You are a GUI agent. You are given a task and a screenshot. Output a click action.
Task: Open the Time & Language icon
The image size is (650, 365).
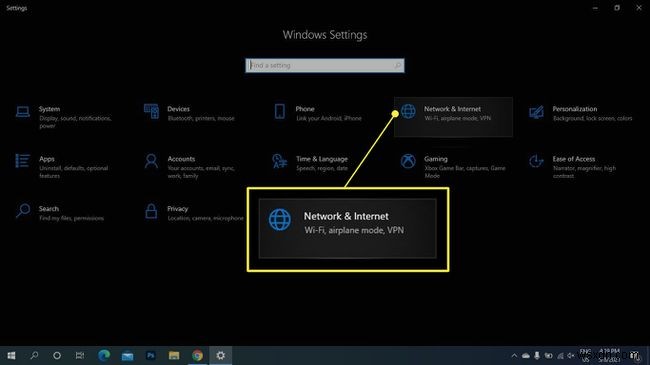coord(279,161)
